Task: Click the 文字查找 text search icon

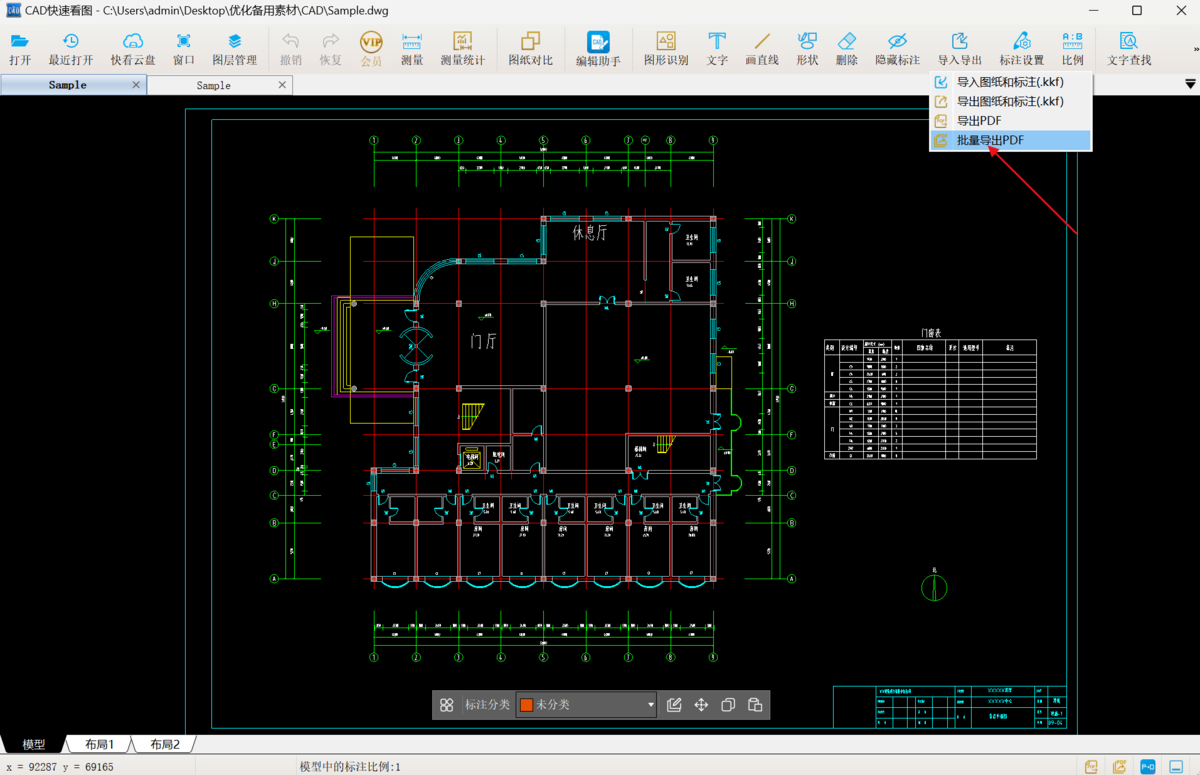Action: coord(1129,48)
